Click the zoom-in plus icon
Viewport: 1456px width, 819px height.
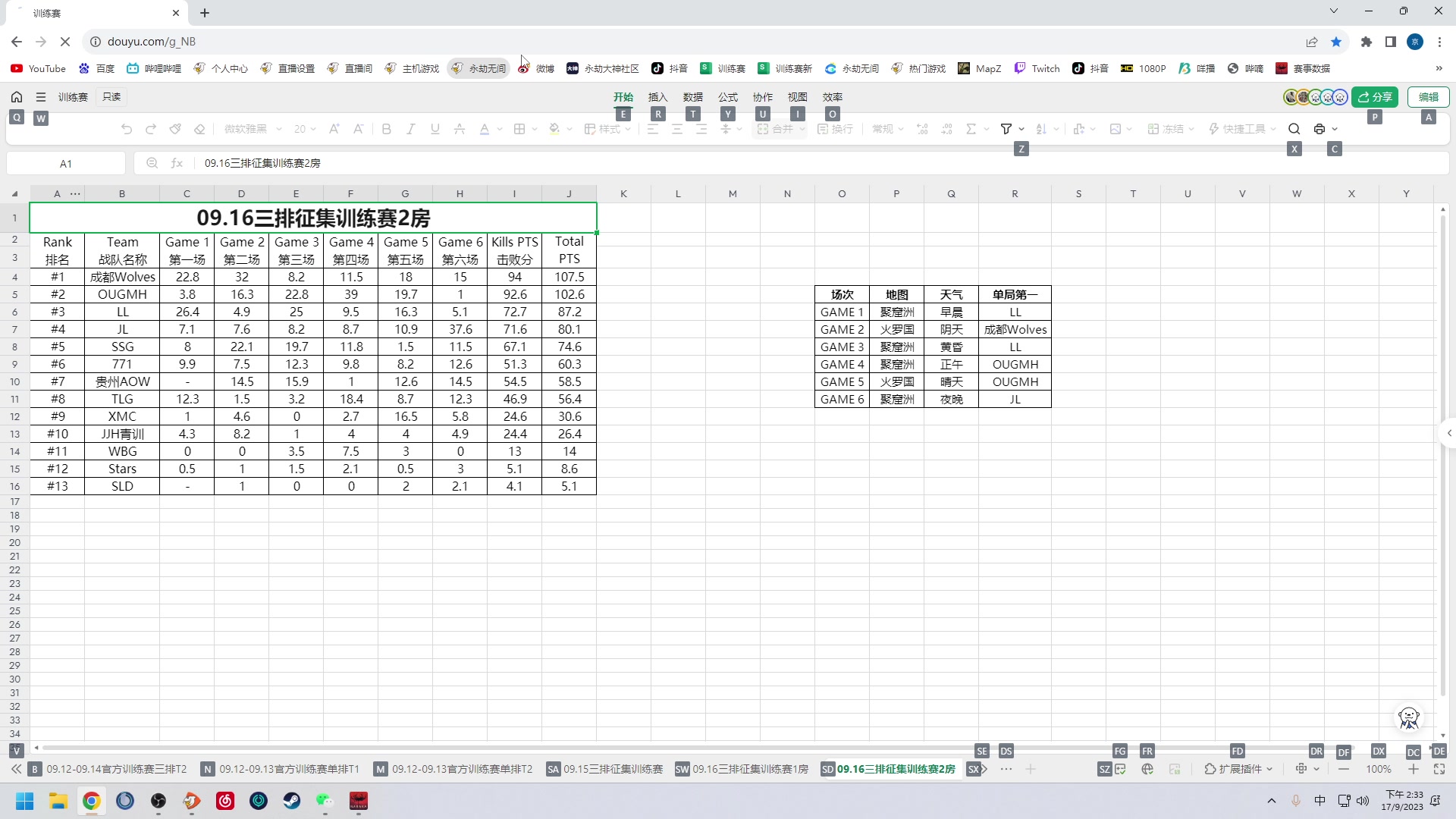[x=1414, y=769]
